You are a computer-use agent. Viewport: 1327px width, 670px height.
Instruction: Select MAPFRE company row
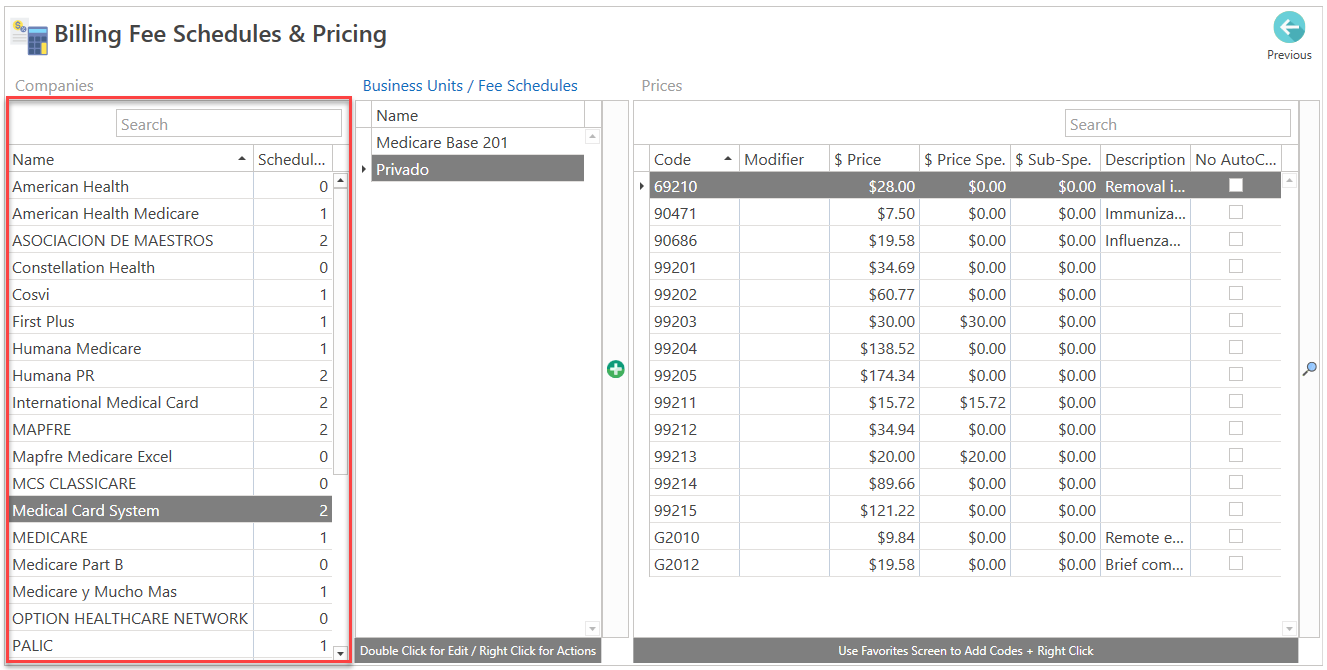[170, 429]
